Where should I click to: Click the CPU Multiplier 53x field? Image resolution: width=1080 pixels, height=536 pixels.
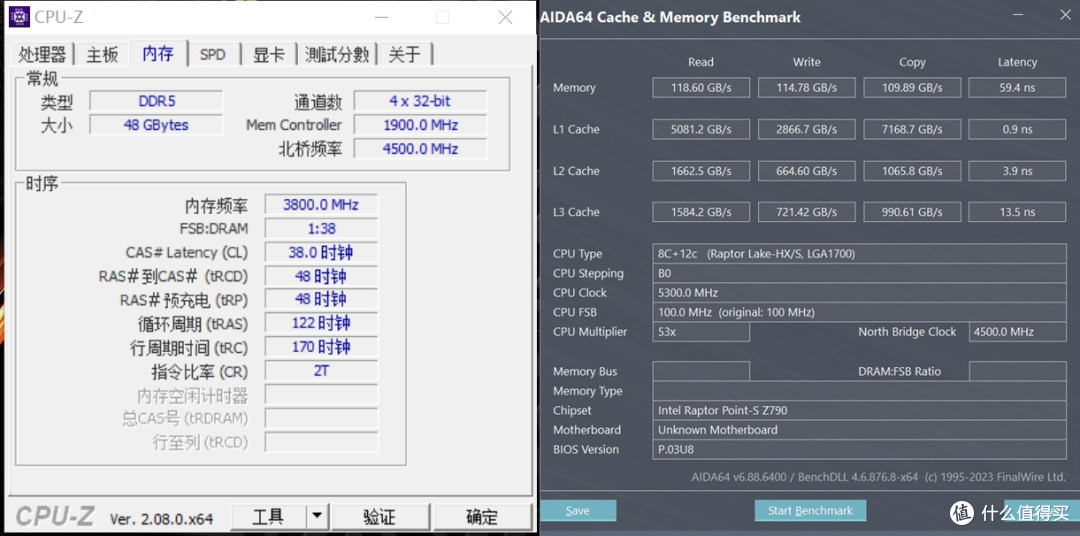(x=701, y=331)
